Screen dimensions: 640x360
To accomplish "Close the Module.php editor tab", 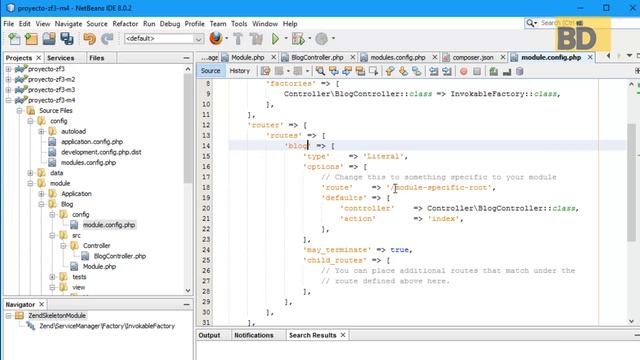I will pyautogui.click(x=273, y=58).
